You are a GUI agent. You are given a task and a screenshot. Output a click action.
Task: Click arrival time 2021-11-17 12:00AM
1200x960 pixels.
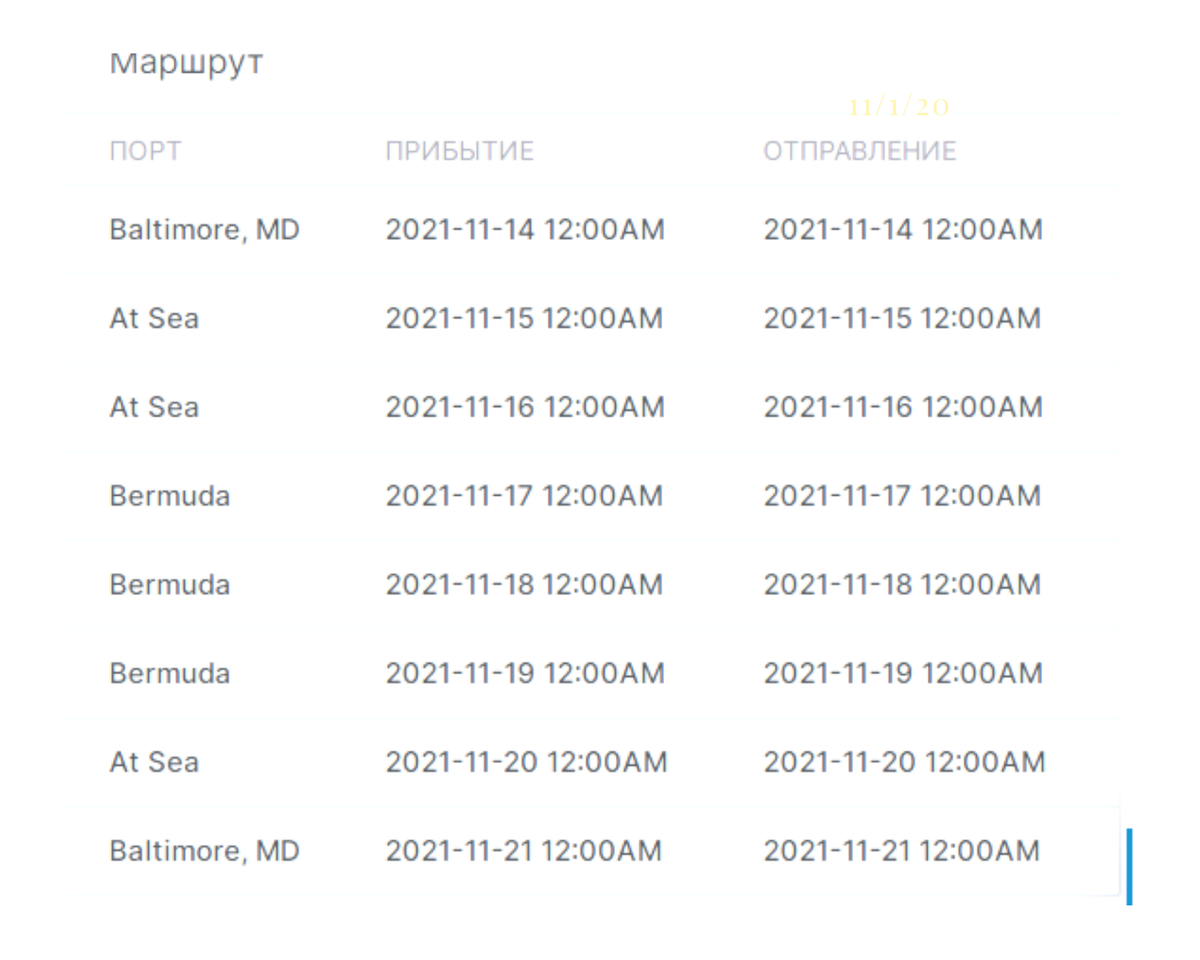coord(525,496)
